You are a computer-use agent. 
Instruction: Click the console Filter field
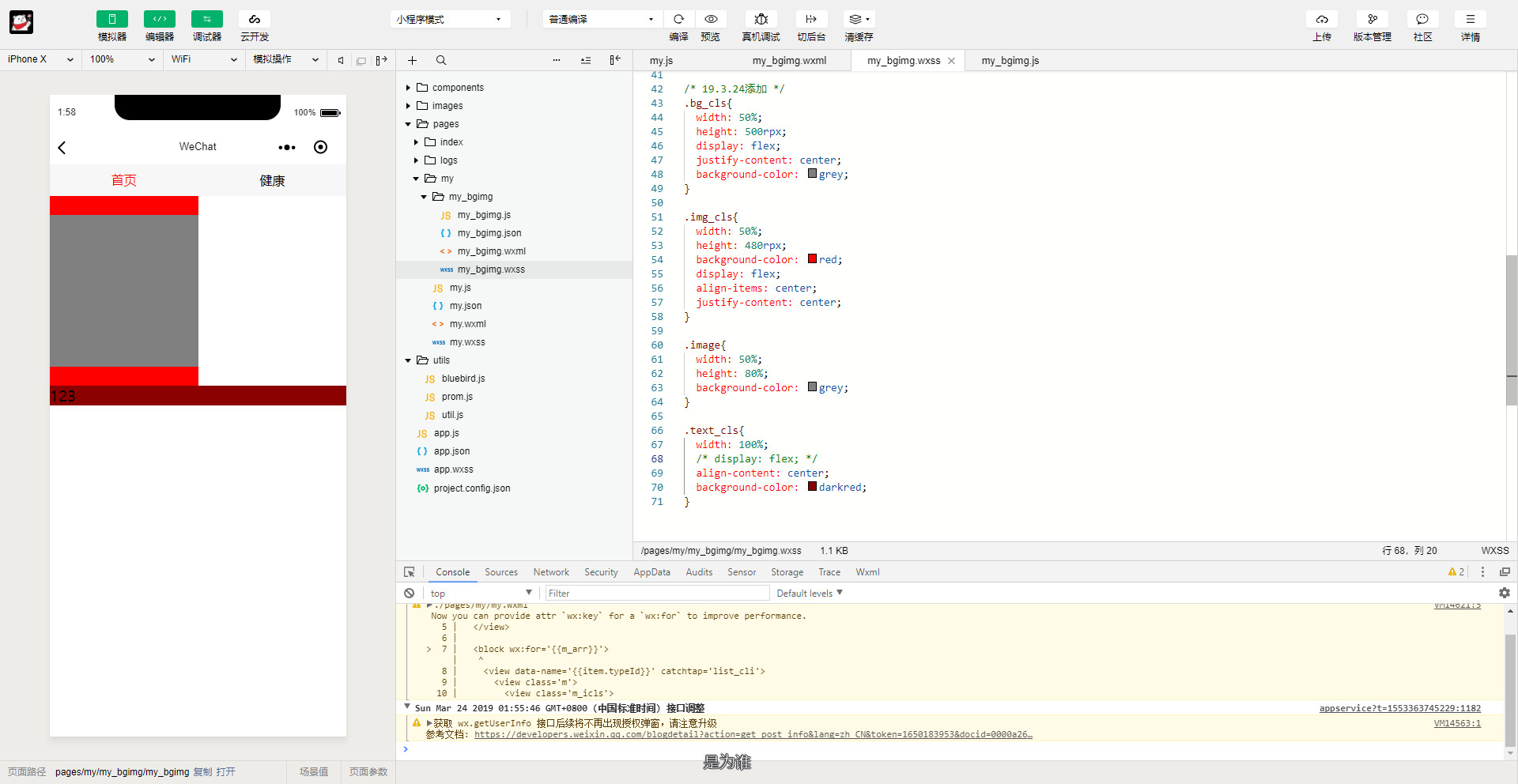pyautogui.click(x=656, y=594)
